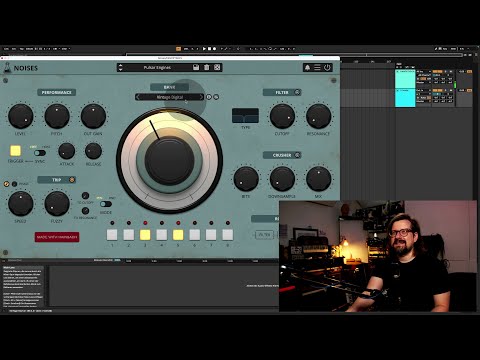The image size is (480, 360).
Task: Click the Performance section label
Action: [56, 92]
